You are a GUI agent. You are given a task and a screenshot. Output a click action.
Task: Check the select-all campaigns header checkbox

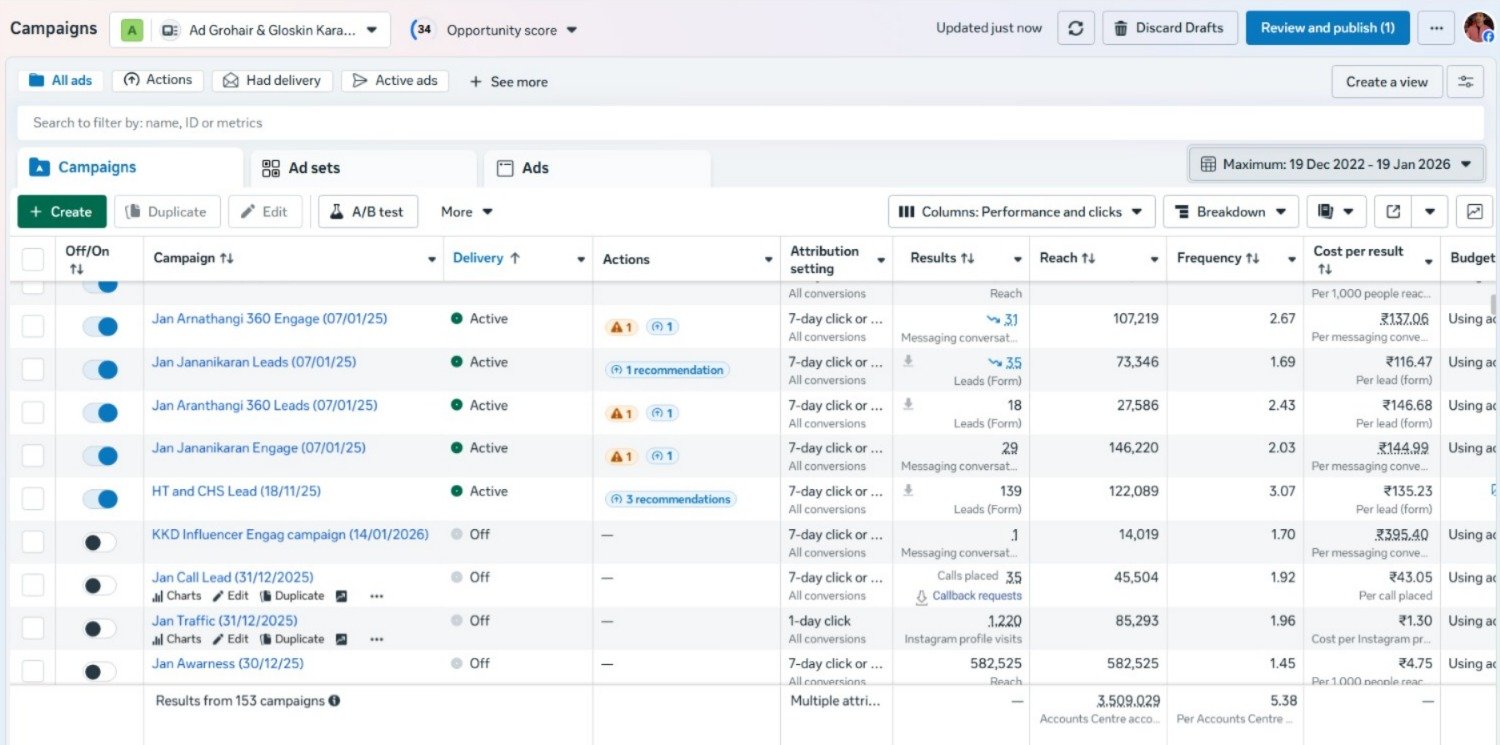(x=33, y=259)
